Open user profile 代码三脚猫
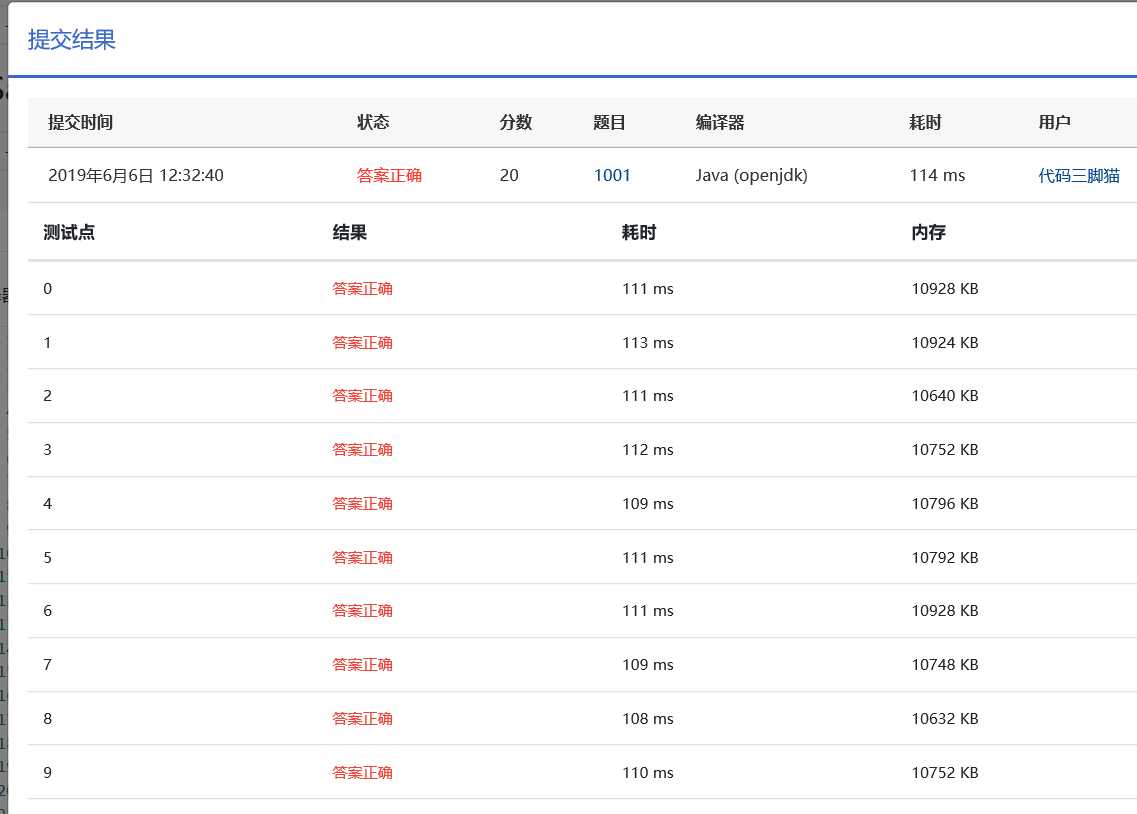This screenshot has width=1137, height=814. click(1079, 175)
